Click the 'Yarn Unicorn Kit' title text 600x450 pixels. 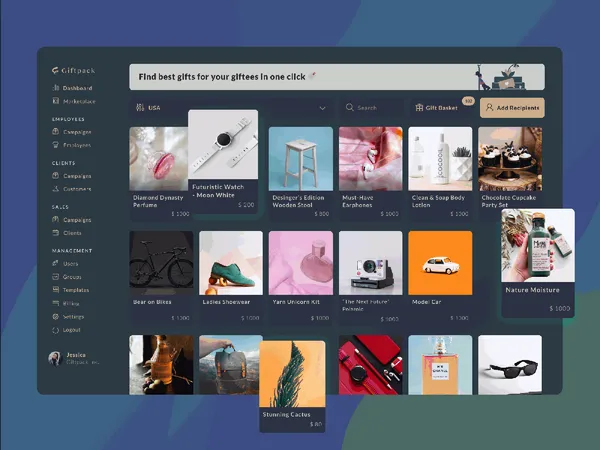[296, 302]
